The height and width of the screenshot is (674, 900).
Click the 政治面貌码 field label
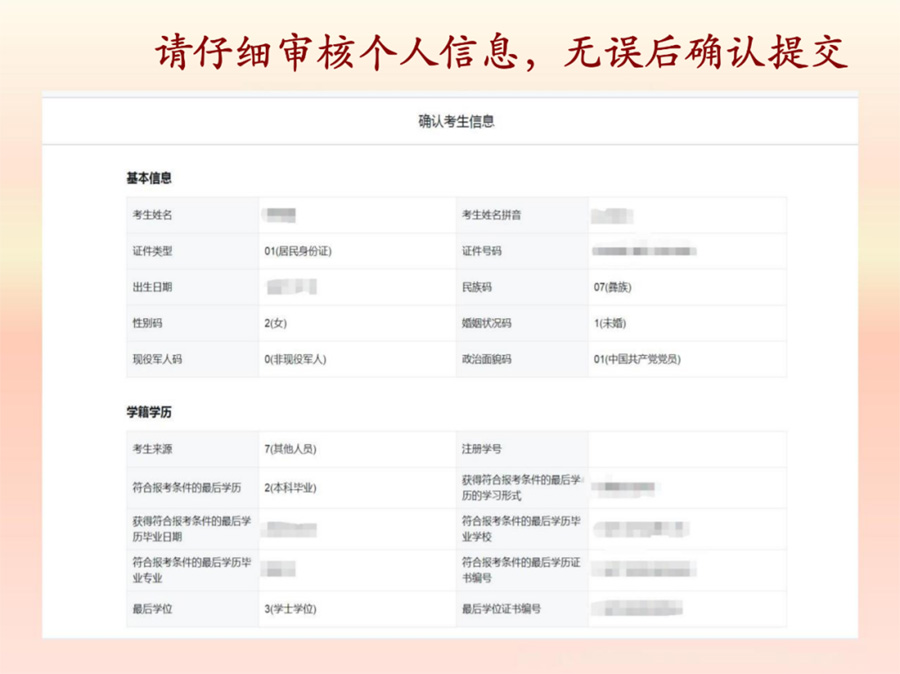486,359
